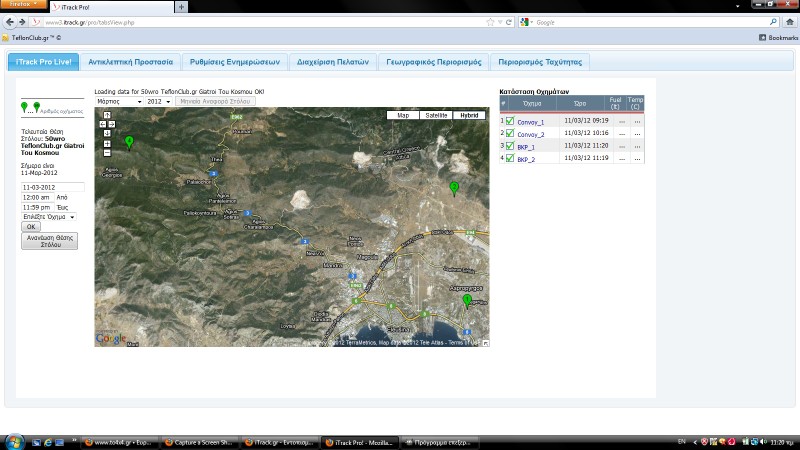Viewport: 800px width, 450px height.
Task: Zoom out the map with minus button
Action: coord(107,153)
